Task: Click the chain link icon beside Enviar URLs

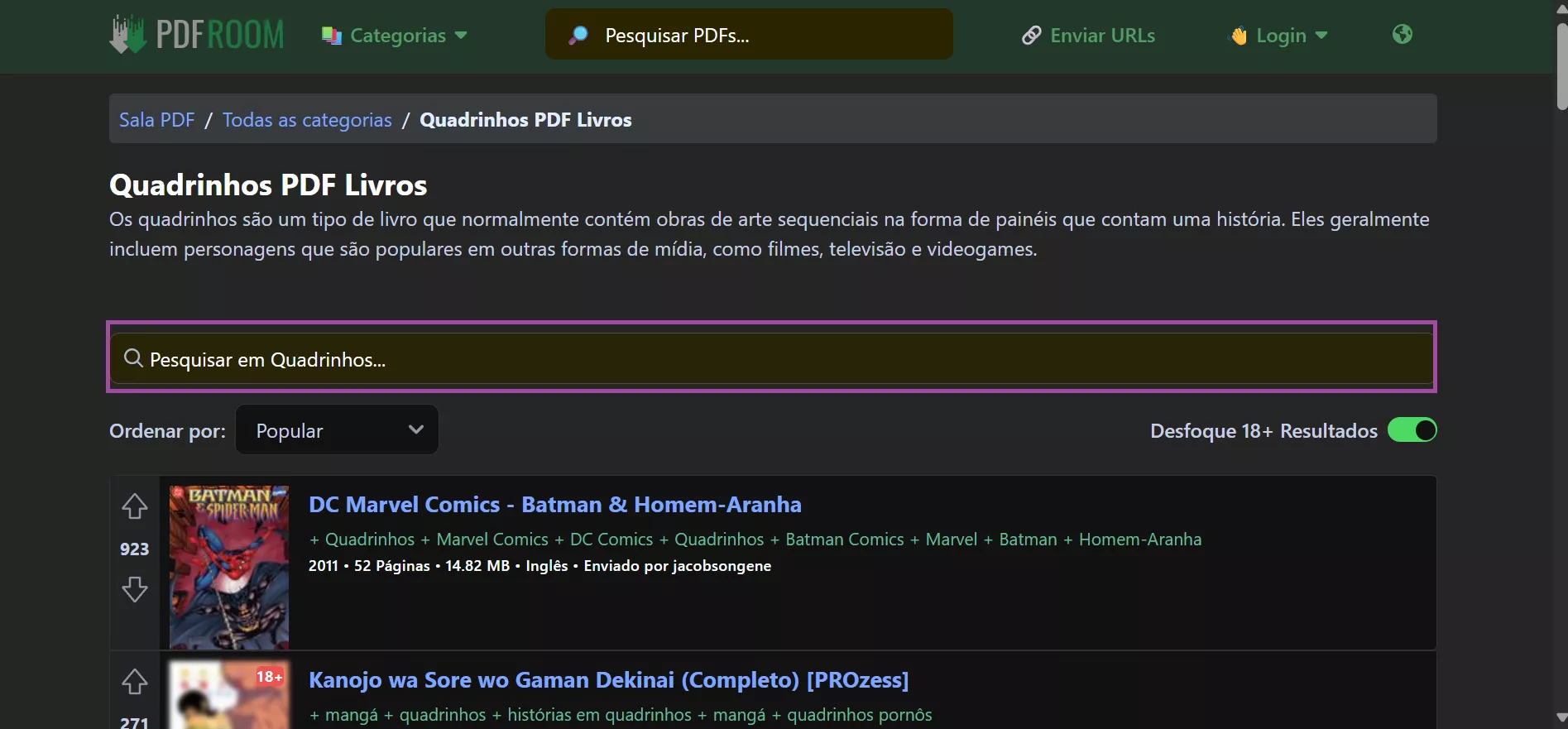Action: click(1031, 36)
